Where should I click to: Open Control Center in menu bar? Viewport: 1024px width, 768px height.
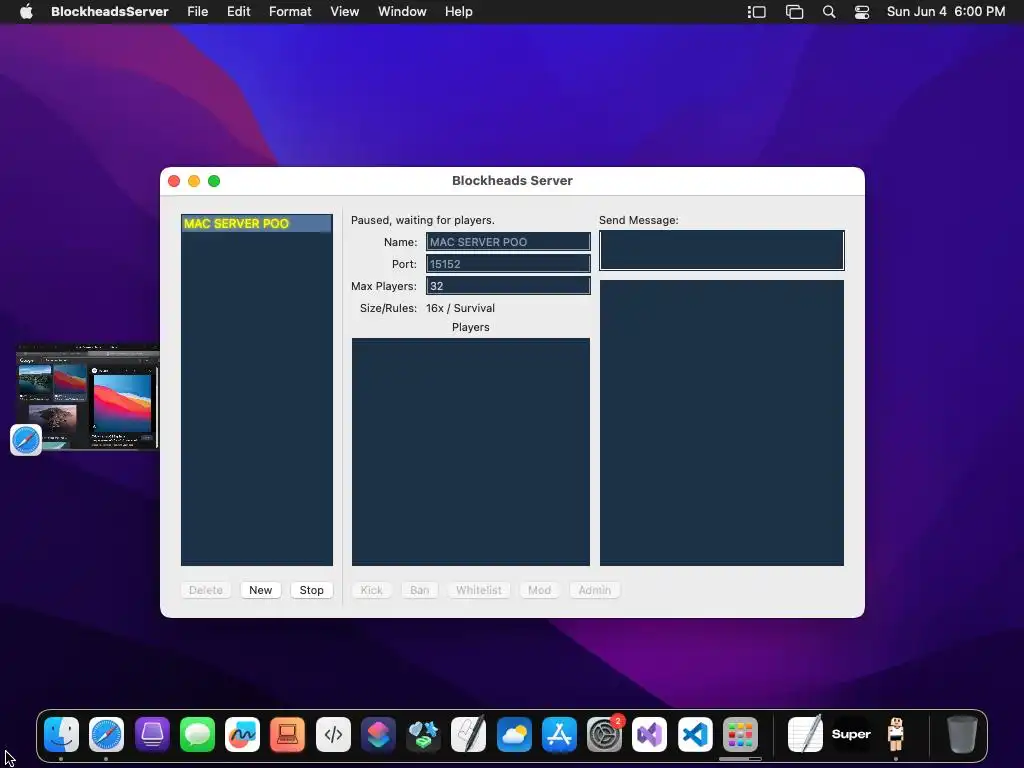pos(861,12)
